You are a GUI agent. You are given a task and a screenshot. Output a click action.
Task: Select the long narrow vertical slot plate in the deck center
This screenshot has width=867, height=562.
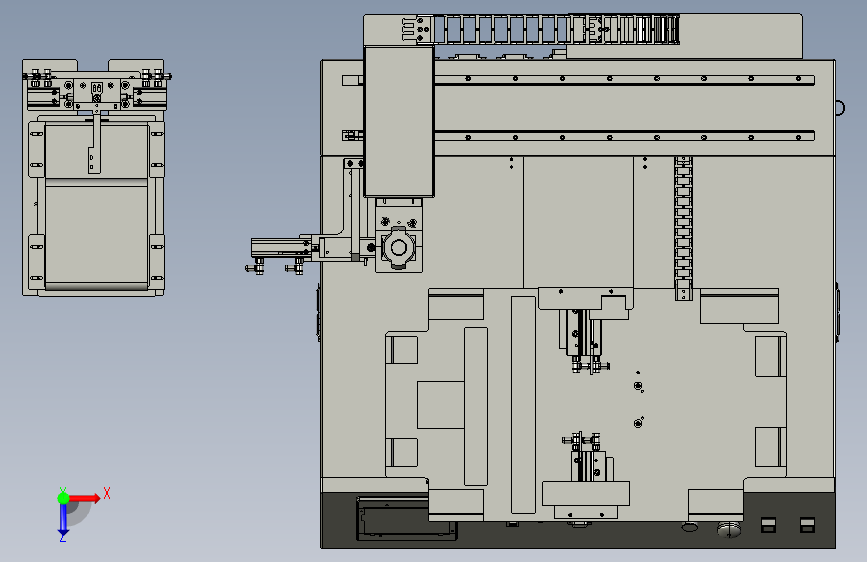click(x=523, y=405)
